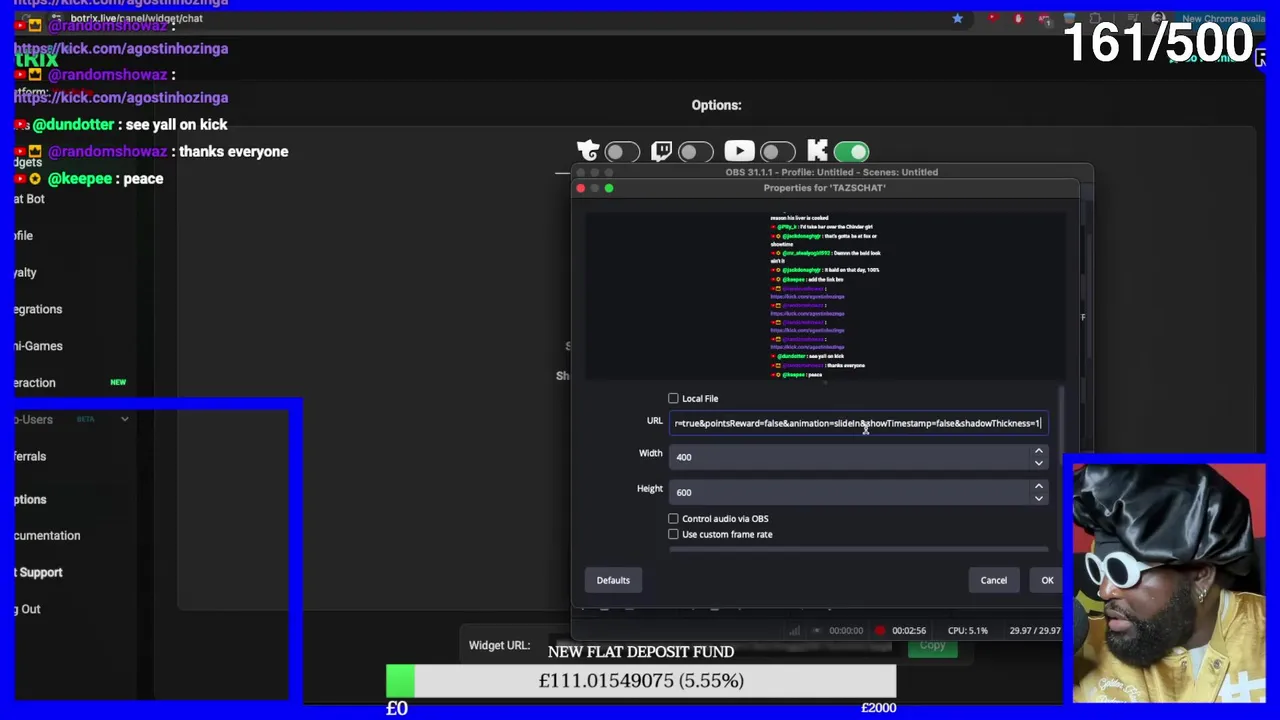The image size is (1280, 720).
Task: Confirm properties with OK button
Action: pyautogui.click(x=1047, y=580)
